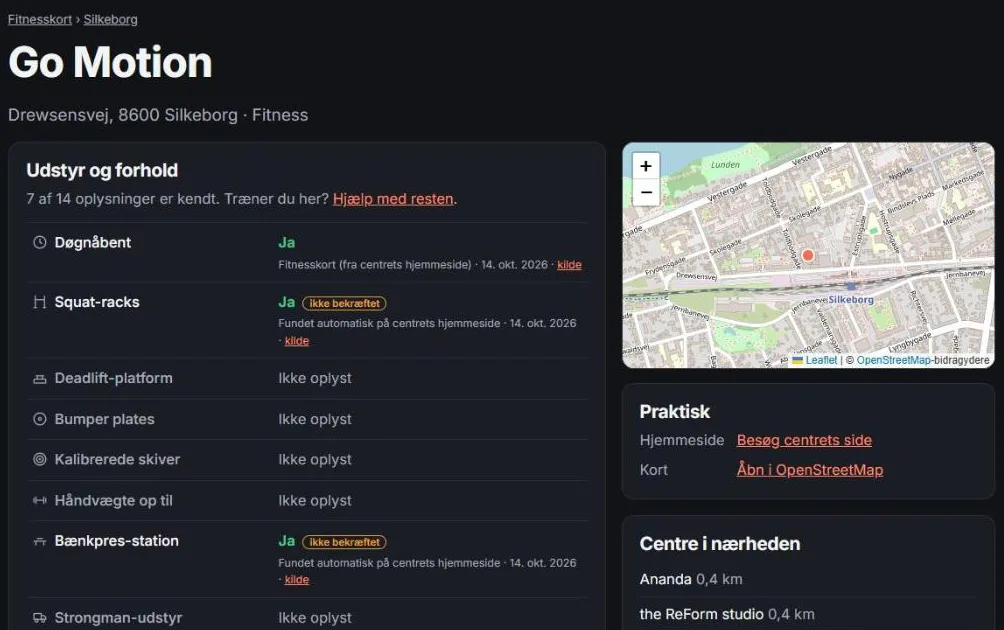Viewport: 1004px width, 630px height.
Task: Click the Fitnesskort breadcrumb link
Action: (x=40, y=19)
